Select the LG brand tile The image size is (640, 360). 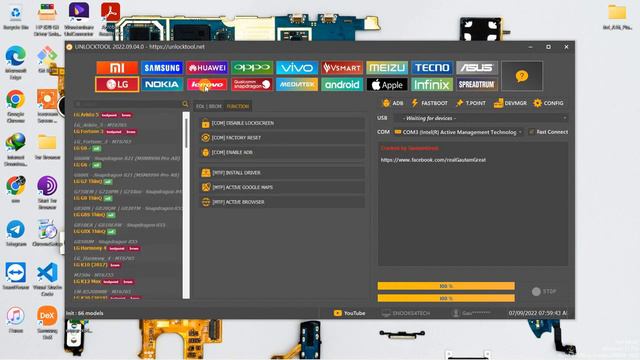point(117,84)
